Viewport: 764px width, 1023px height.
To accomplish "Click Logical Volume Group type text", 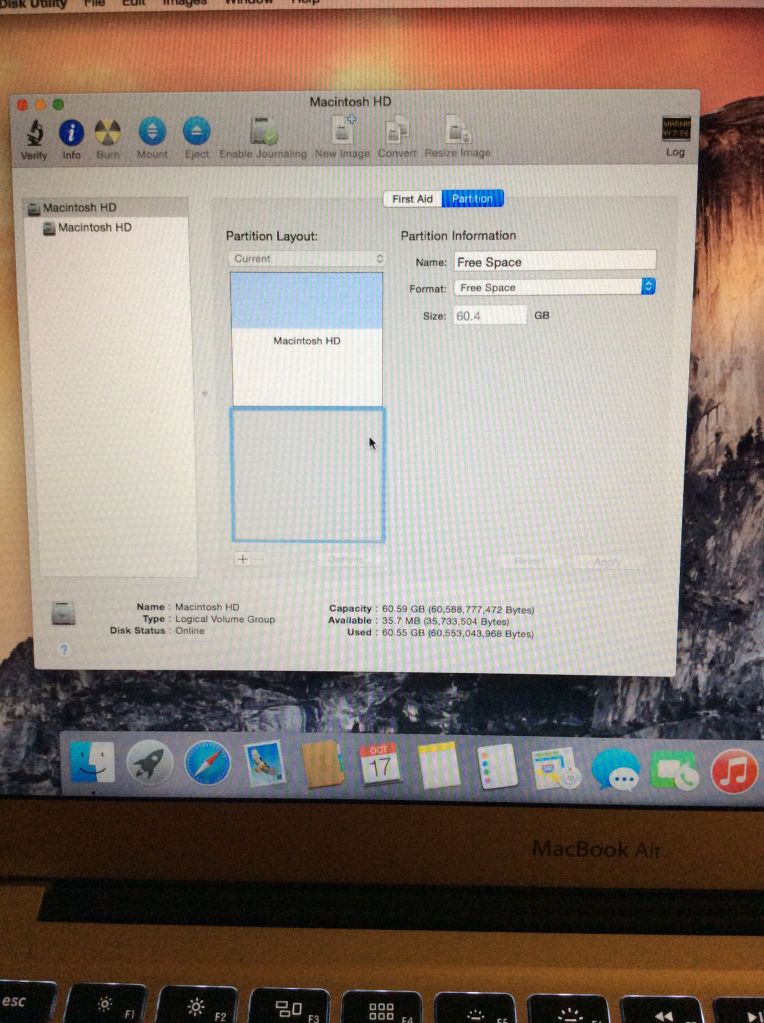I will pos(225,619).
